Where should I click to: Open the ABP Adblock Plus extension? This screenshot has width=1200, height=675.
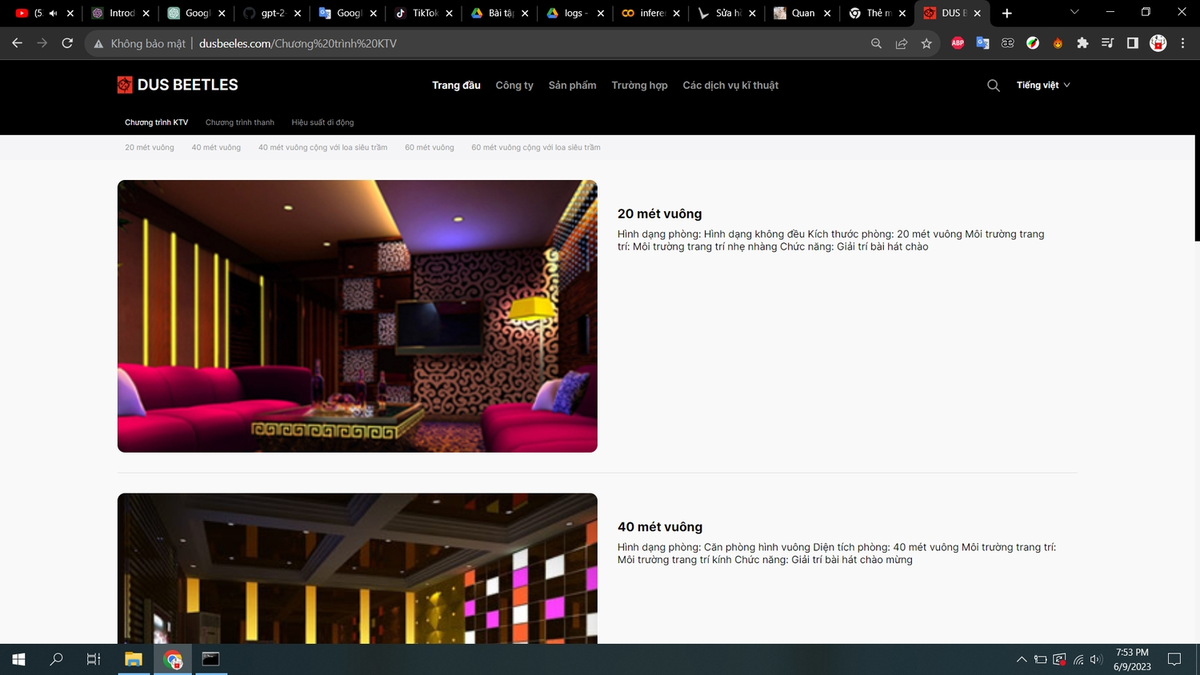[x=957, y=44]
